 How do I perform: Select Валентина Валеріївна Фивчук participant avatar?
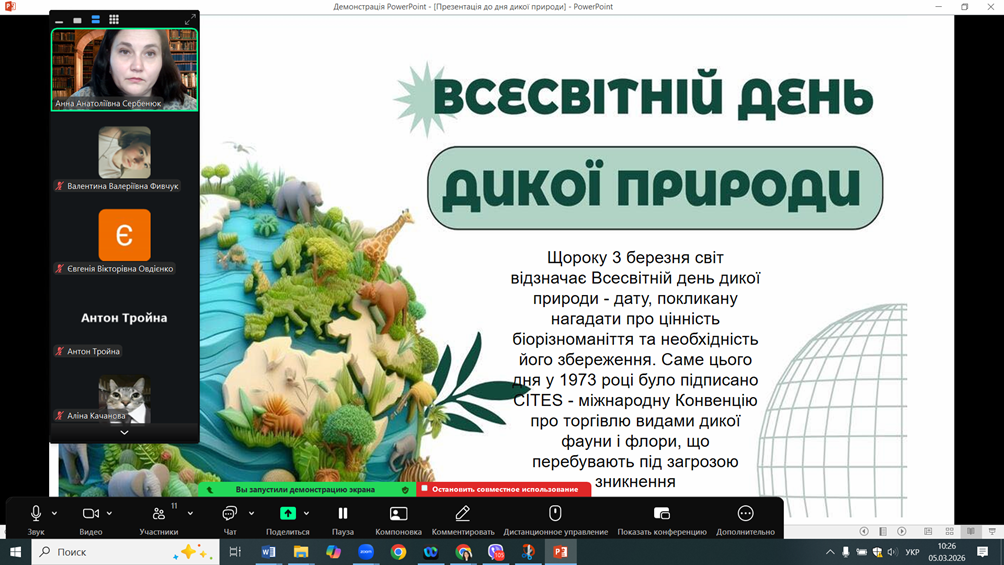125,152
